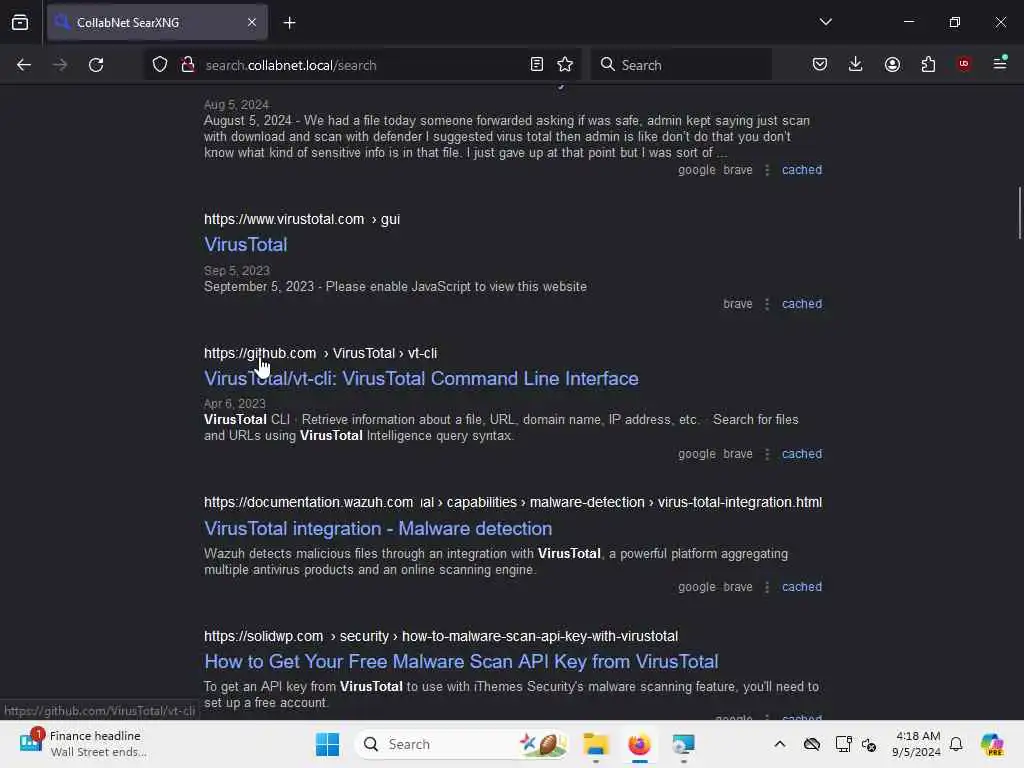
Task: Open the tracking protection shield icon
Action: [160, 64]
